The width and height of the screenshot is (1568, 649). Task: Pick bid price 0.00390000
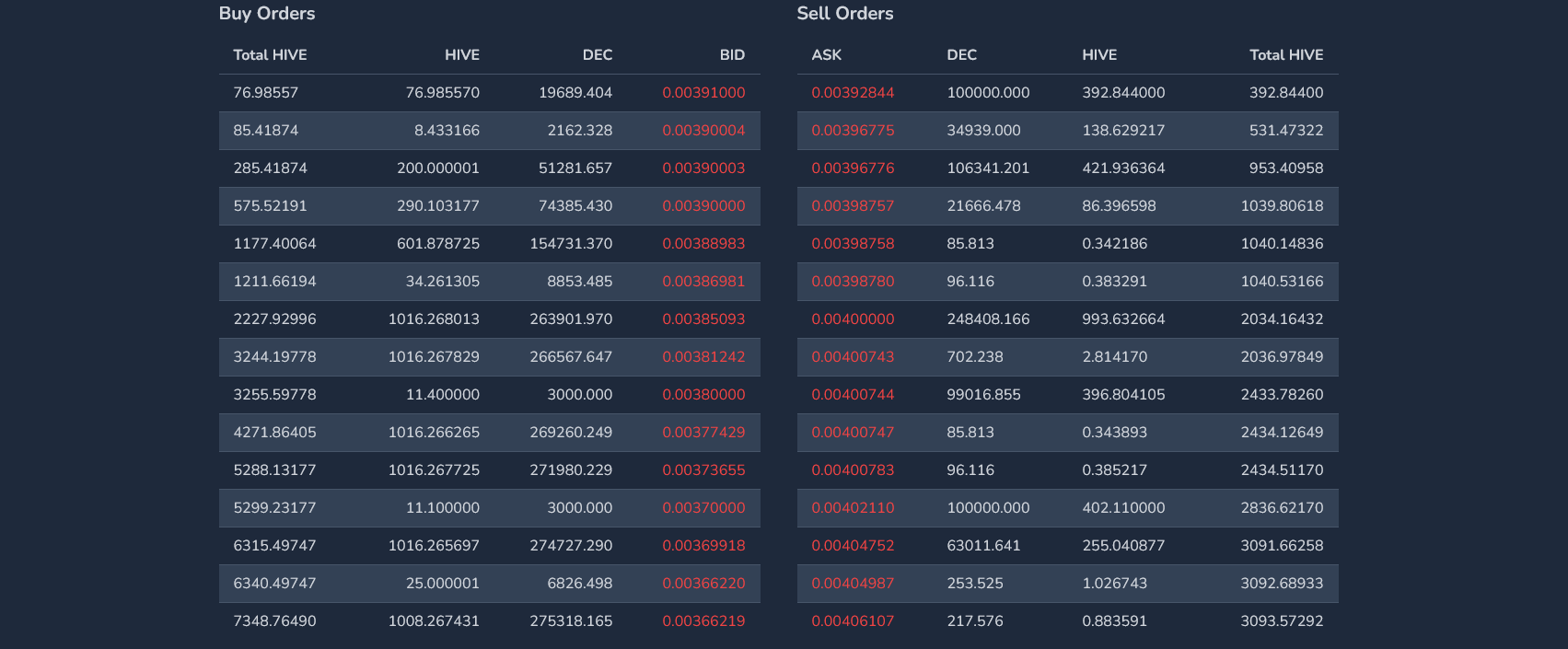click(703, 206)
